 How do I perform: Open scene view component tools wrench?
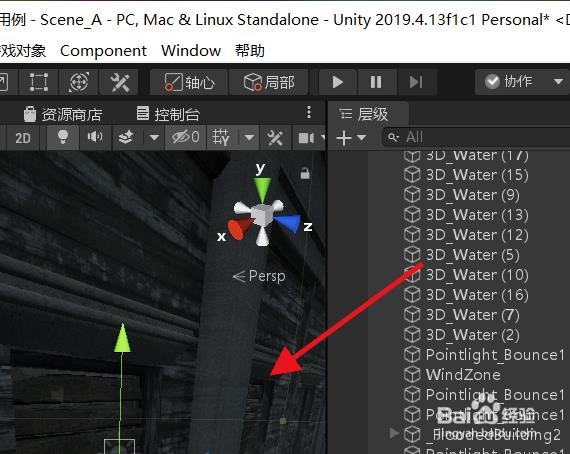[x=275, y=138]
